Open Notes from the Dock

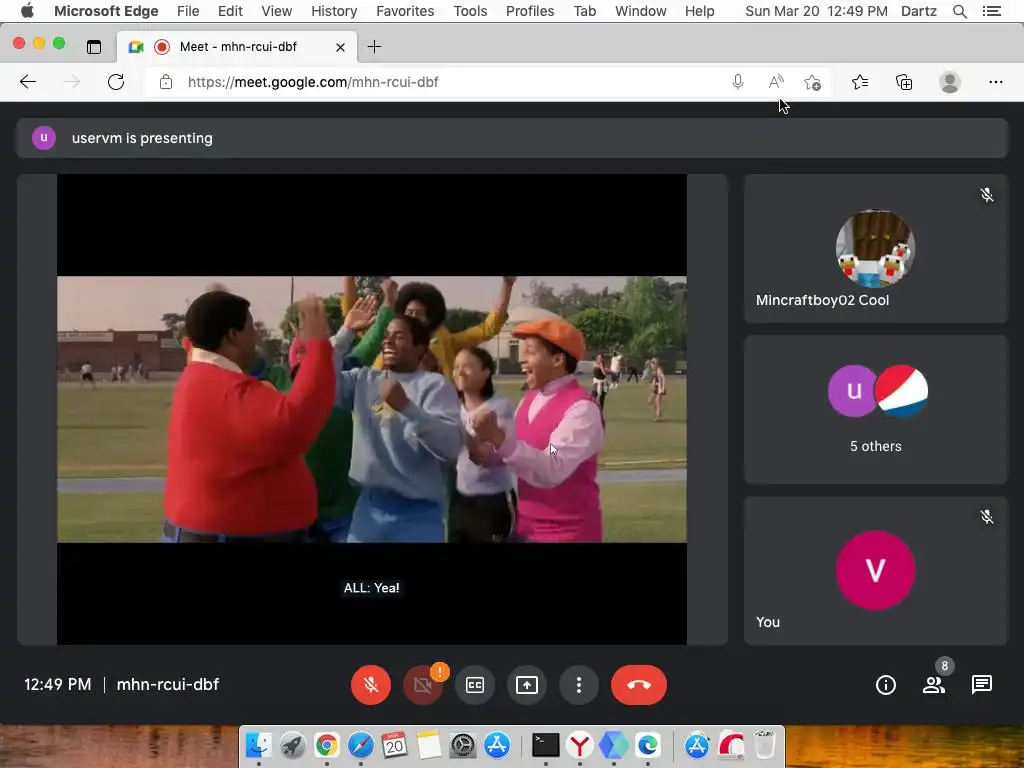point(428,744)
